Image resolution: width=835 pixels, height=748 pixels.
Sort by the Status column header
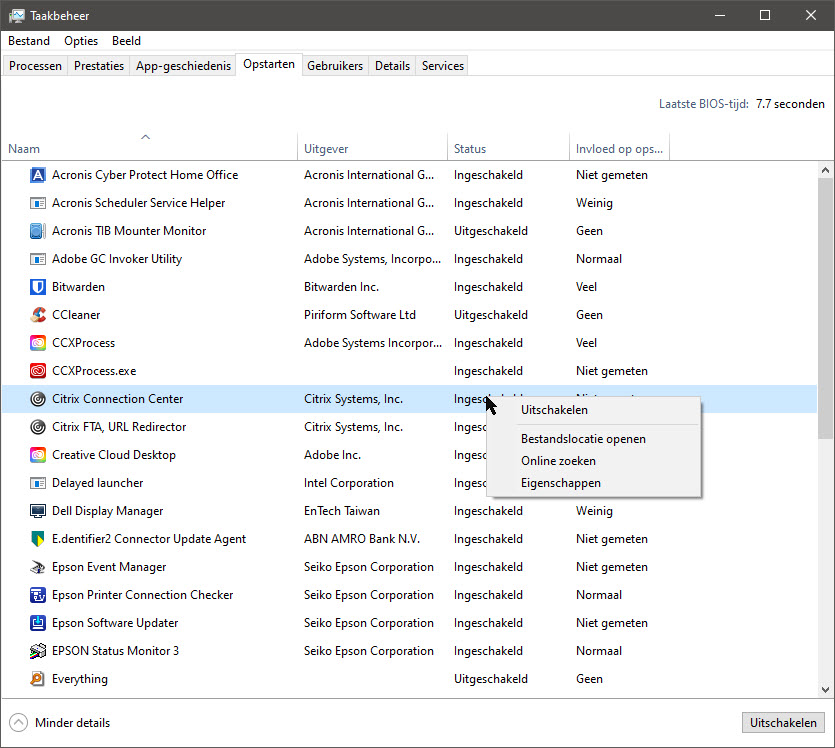508,146
